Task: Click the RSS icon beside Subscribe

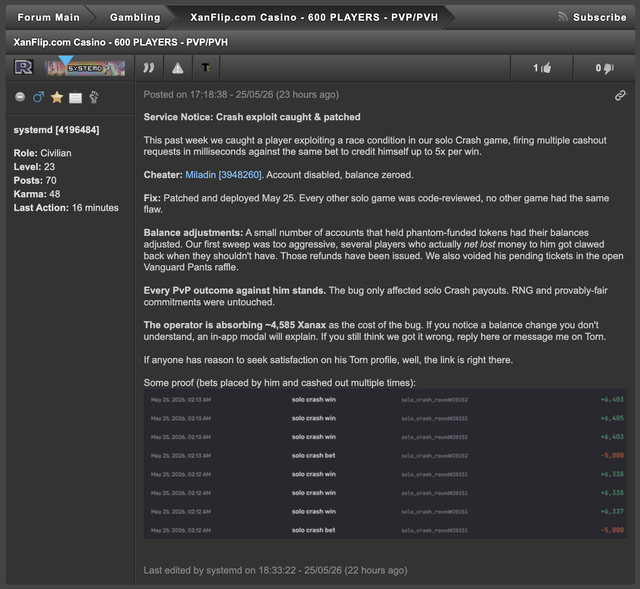Action: click(563, 17)
